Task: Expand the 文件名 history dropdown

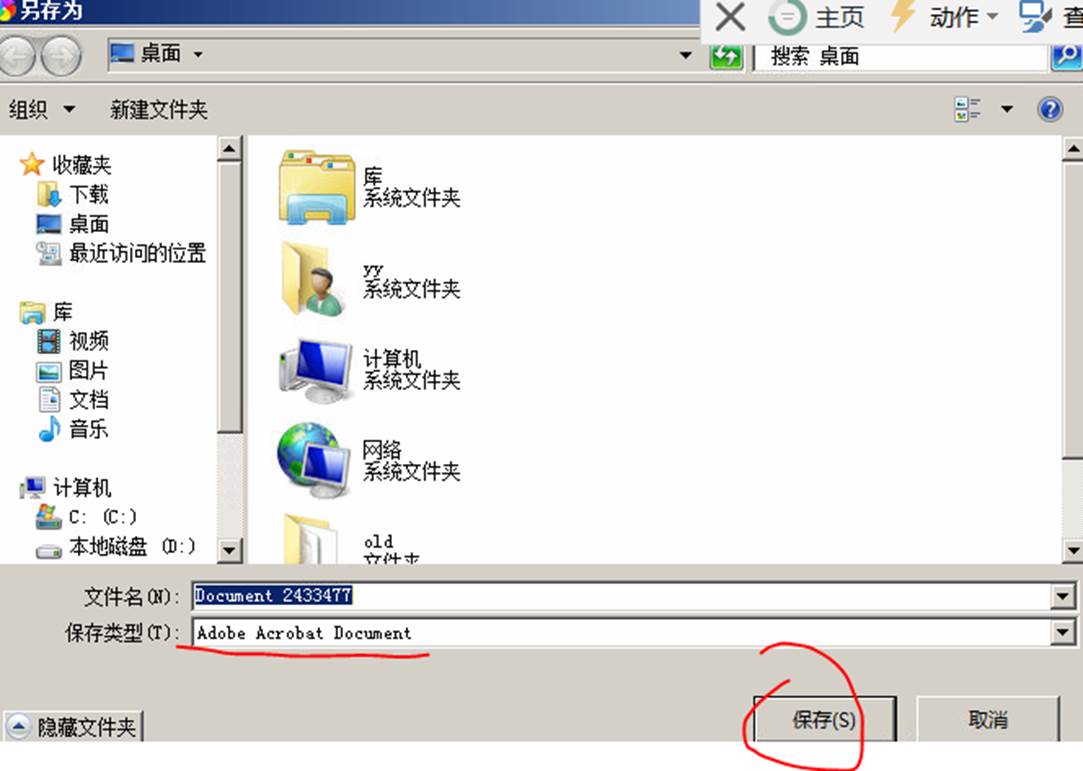Action: (1063, 596)
